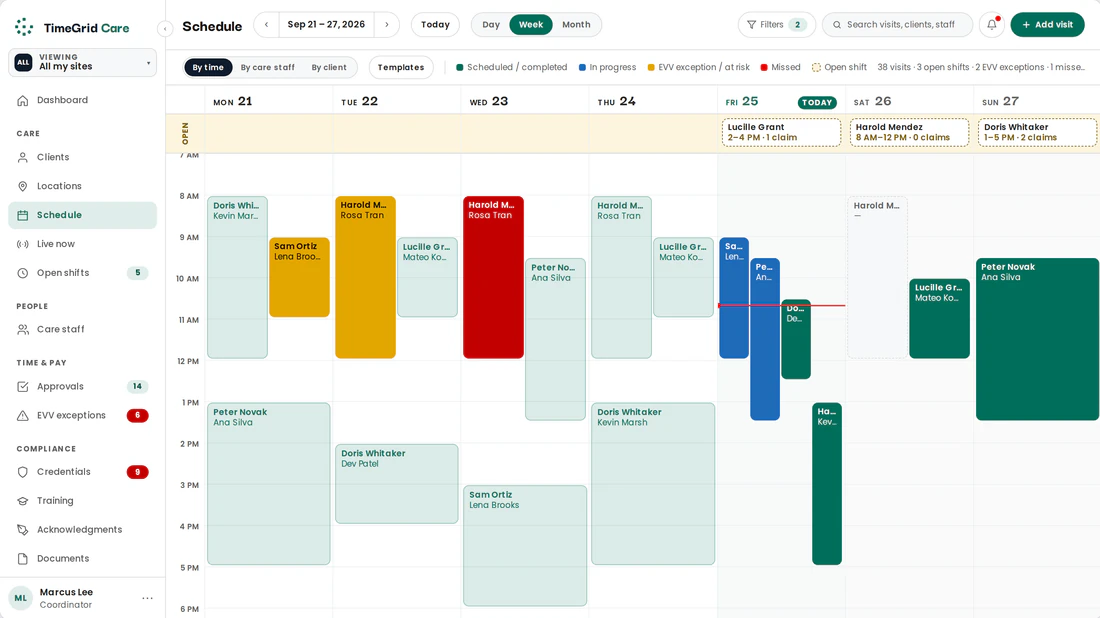Viewport: 1100px width, 618px height.
Task: Toggle EVV exception / at risk legend swatch
Action: pyautogui.click(x=651, y=67)
